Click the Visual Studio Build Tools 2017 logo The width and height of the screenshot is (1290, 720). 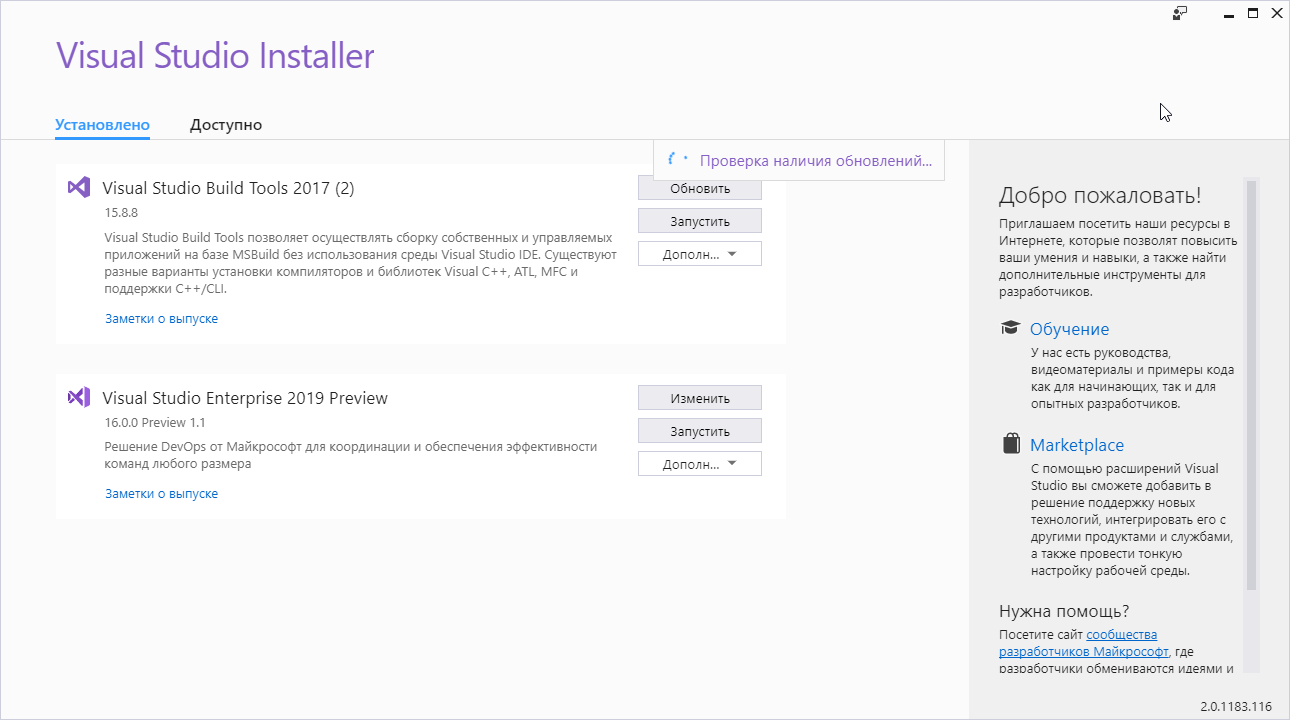[x=79, y=187]
